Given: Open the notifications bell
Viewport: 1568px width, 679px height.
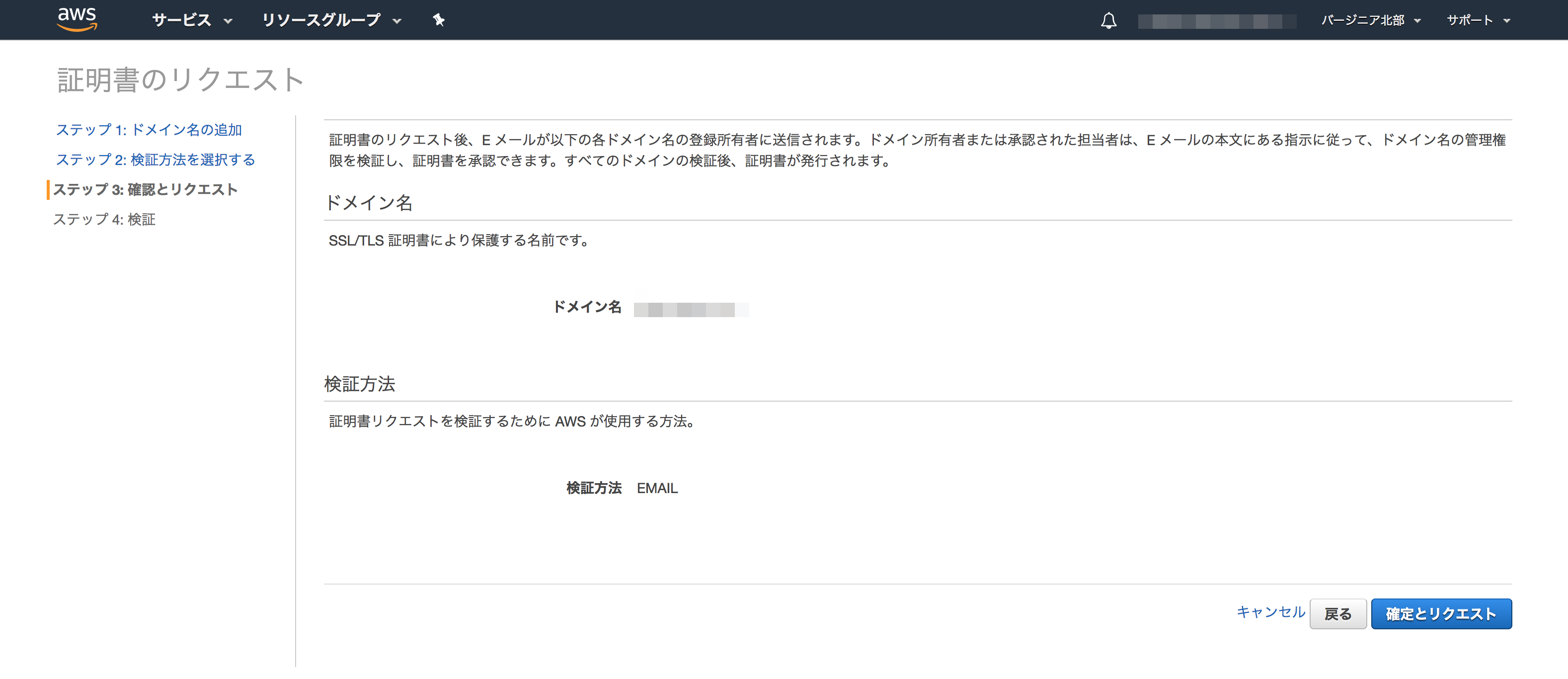Looking at the screenshot, I should pos(1108,21).
